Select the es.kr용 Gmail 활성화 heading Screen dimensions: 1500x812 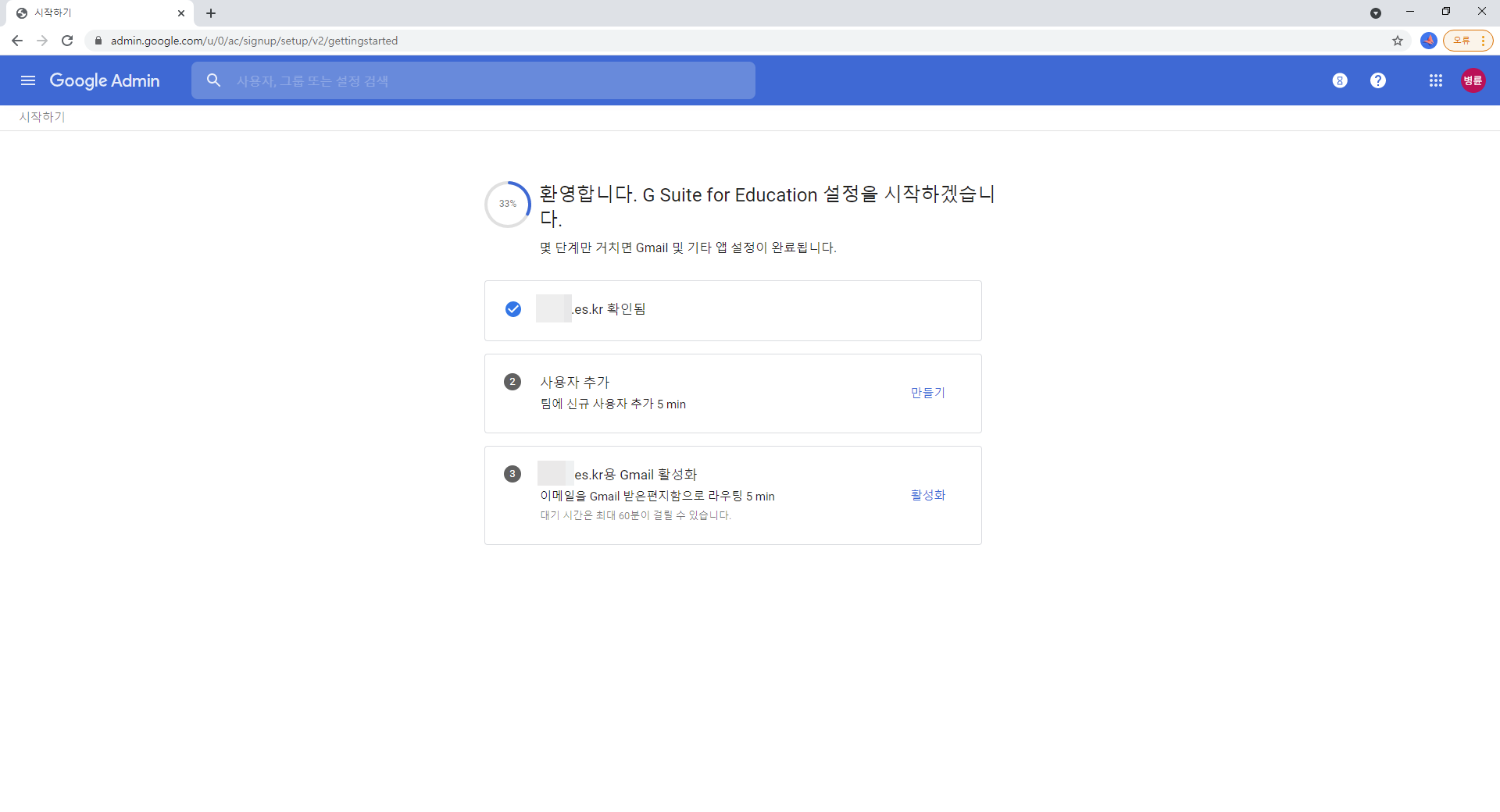tap(636, 475)
